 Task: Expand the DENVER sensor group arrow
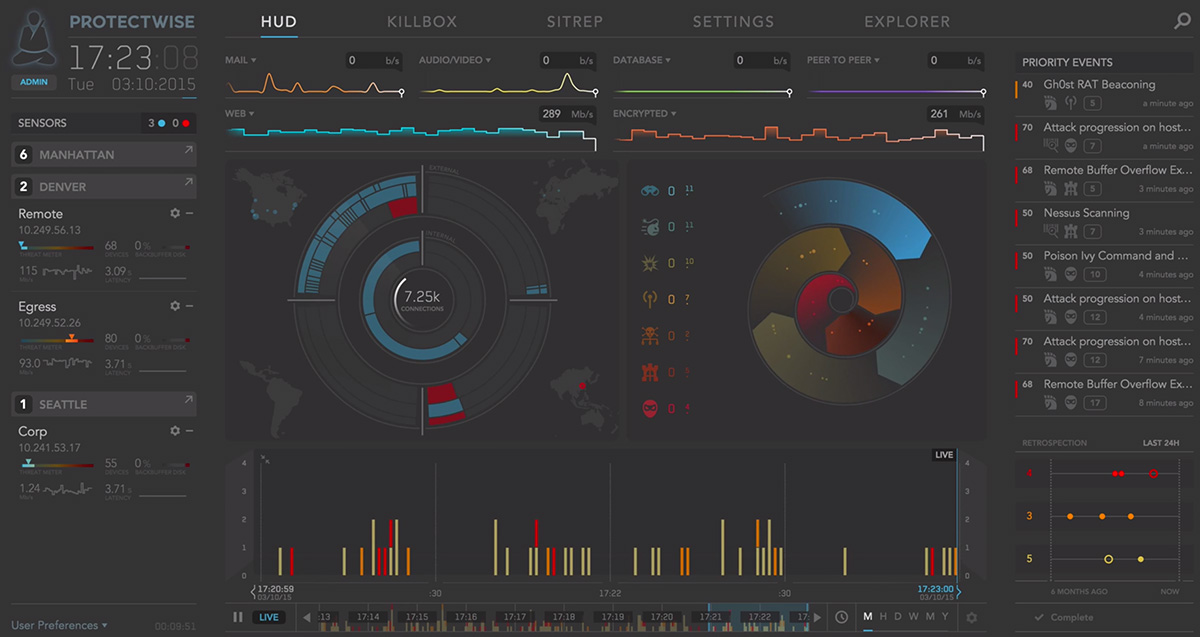tap(188, 183)
